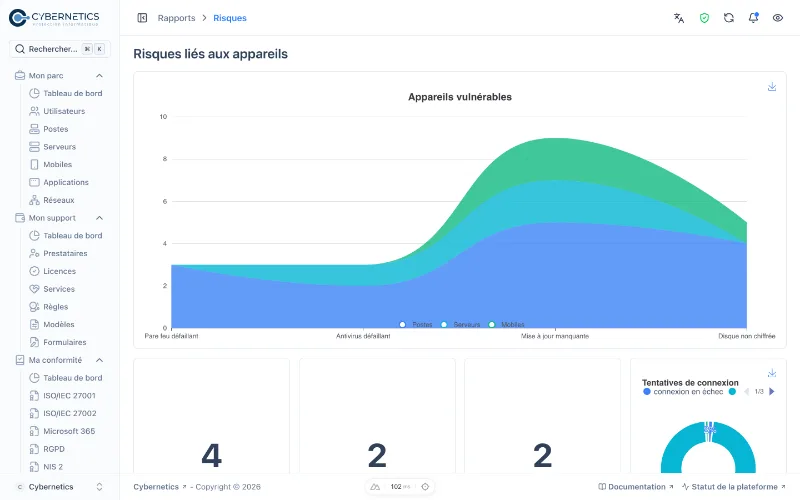Open Applications in sidebar
This screenshot has height=500, width=800.
point(66,182)
